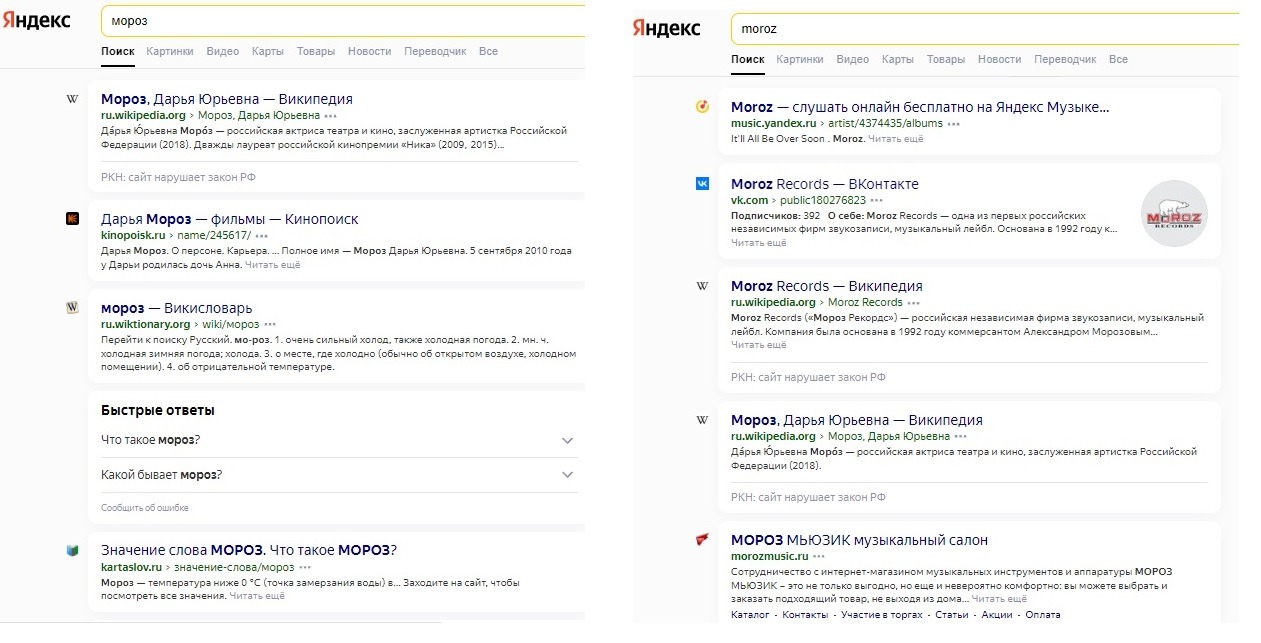Open three-dot menu next to ru.wiktionary.org path
The width and height of the screenshot is (1261, 643).
[x=271, y=325]
